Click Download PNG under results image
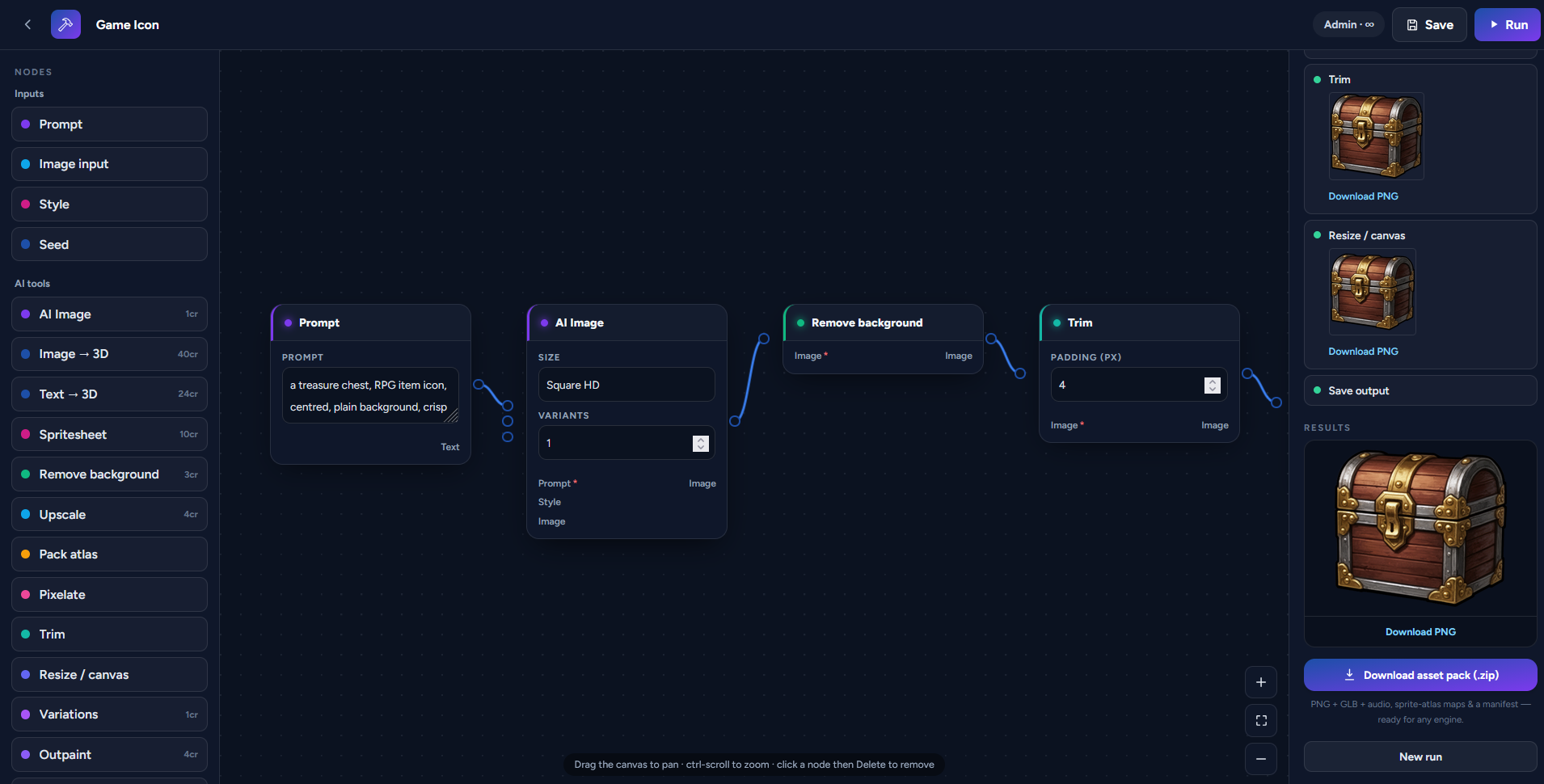The image size is (1544, 784). (1420, 632)
